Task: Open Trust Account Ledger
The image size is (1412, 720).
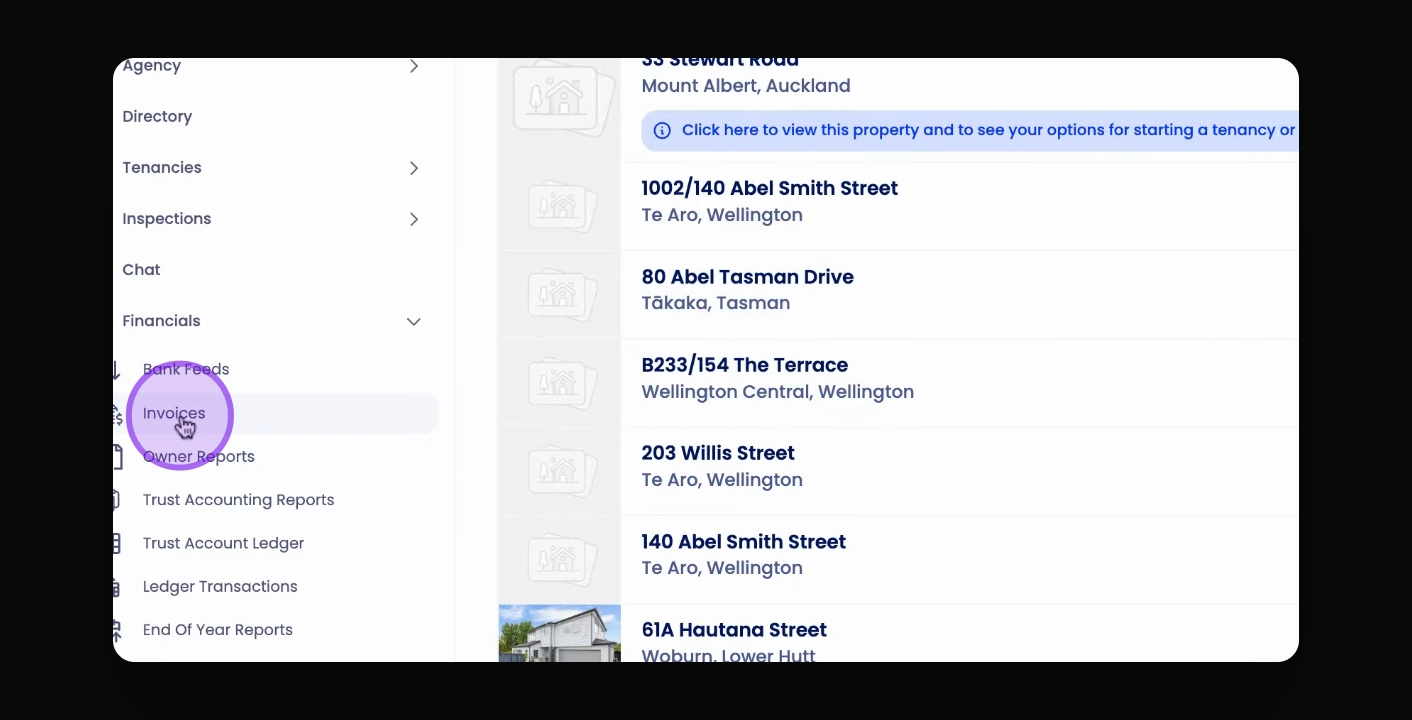Action: tap(223, 543)
